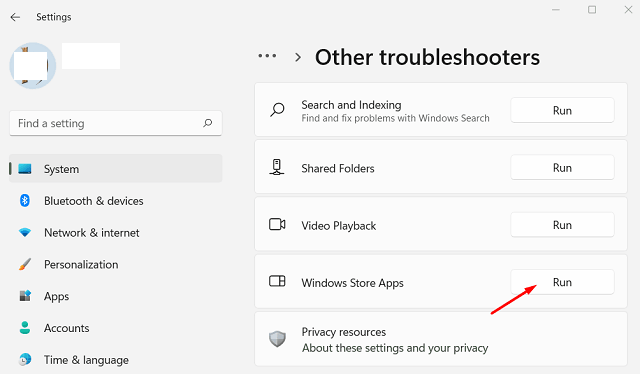The width and height of the screenshot is (640, 374).
Task: Run the Shared Folders troubleshooter
Action: click(562, 167)
